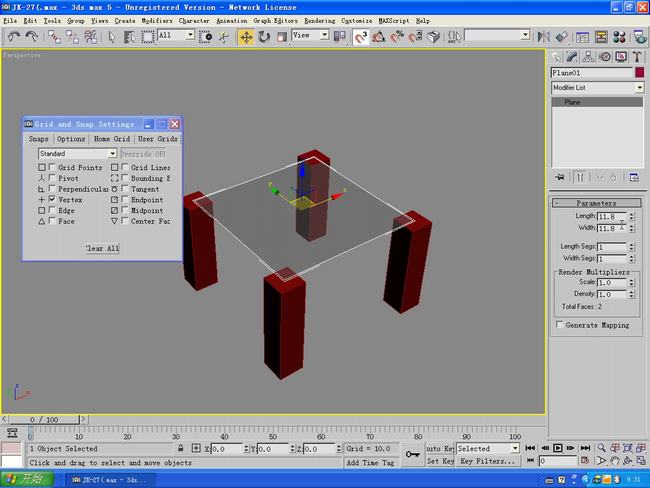The image size is (650, 488).
Task: Activate Select and Rotate tool
Action: (x=264, y=37)
